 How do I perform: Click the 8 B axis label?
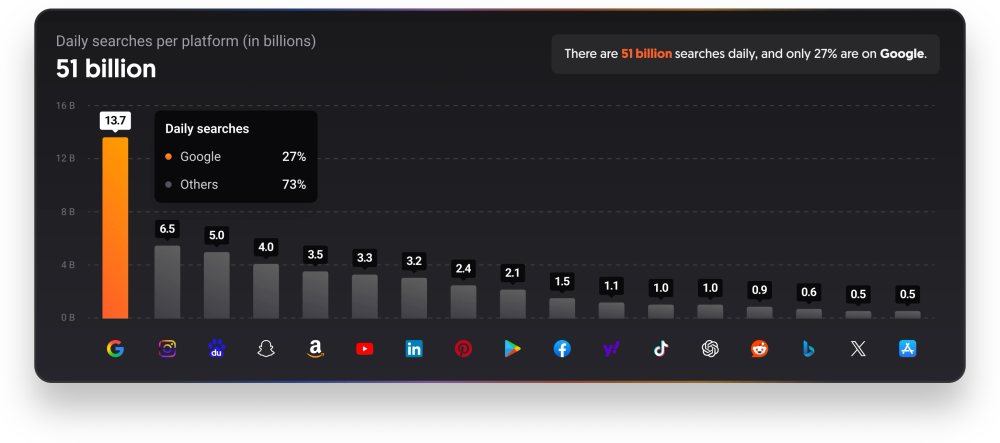point(68,212)
